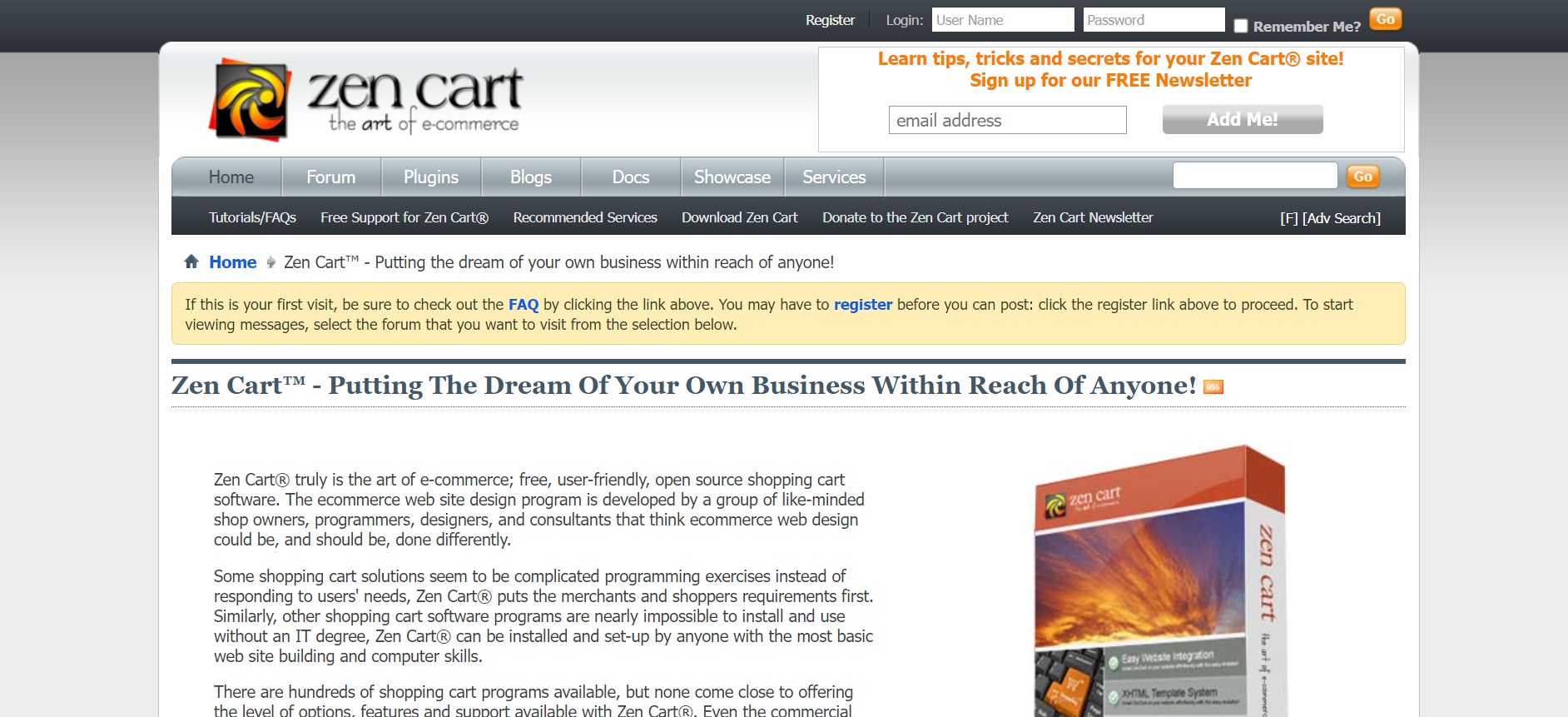Open Donate to the Zen Cart project
This screenshot has height=717, width=1568.
[915, 217]
